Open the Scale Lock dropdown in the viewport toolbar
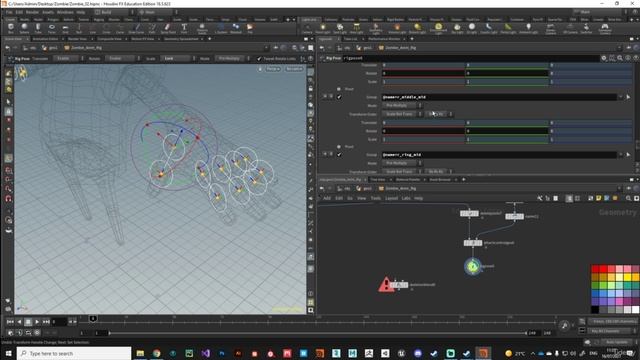Viewport: 640px width, 360px height. [177, 59]
